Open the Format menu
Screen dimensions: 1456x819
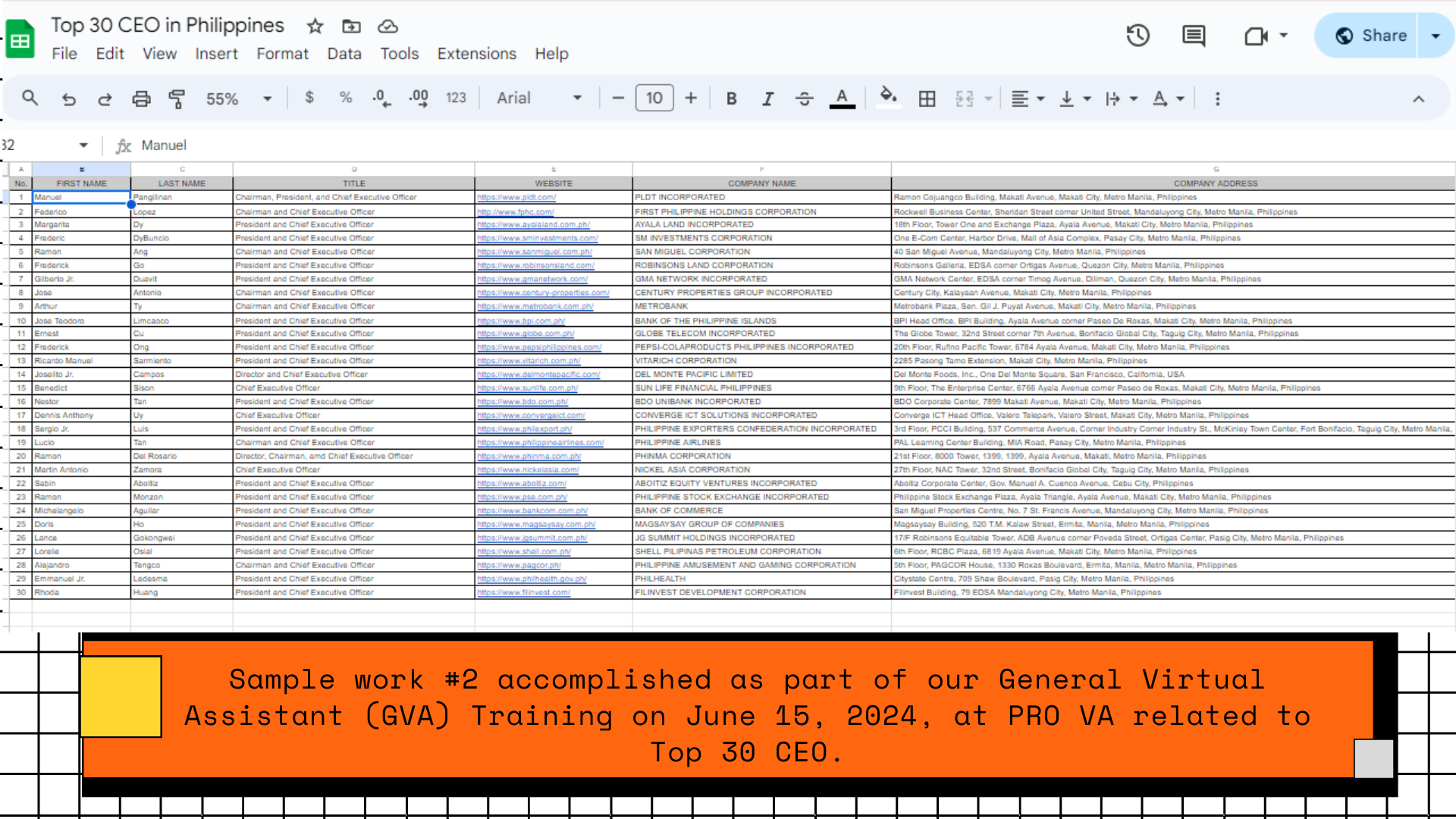coord(282,54)
